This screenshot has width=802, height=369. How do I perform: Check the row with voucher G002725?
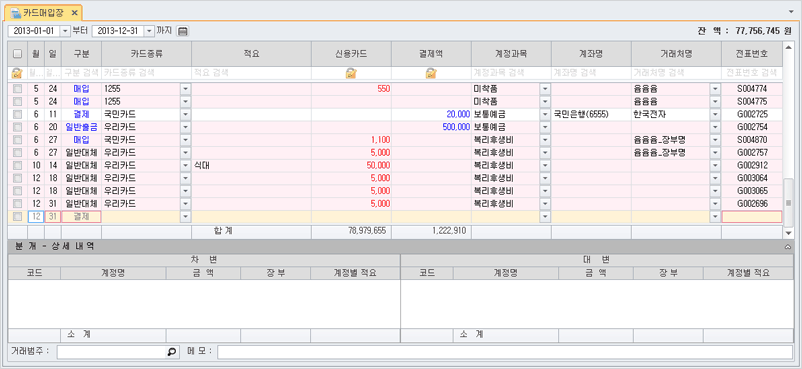pos(17,114)
